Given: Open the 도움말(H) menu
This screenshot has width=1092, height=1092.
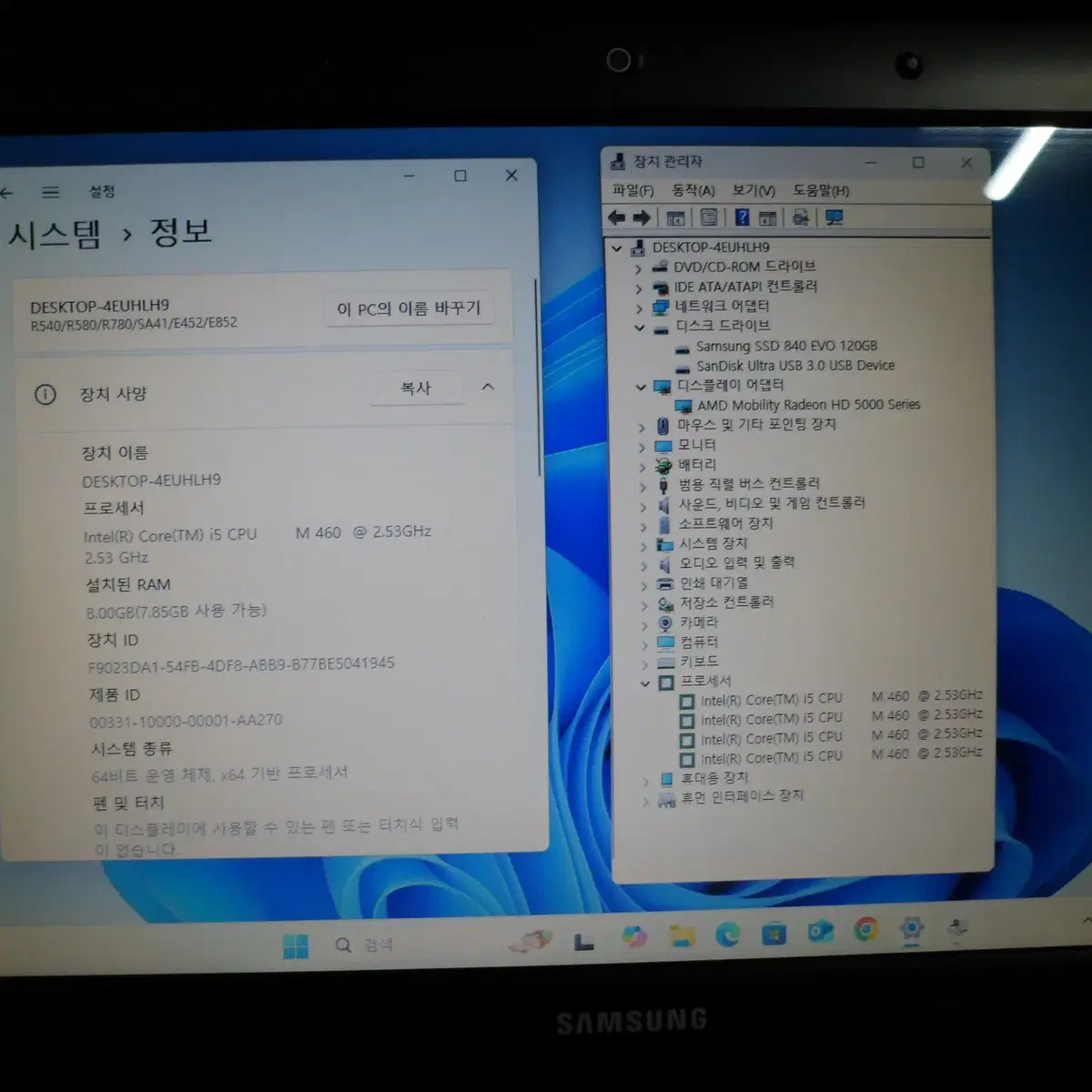Looking at the screenshot, I should [821, 190].
